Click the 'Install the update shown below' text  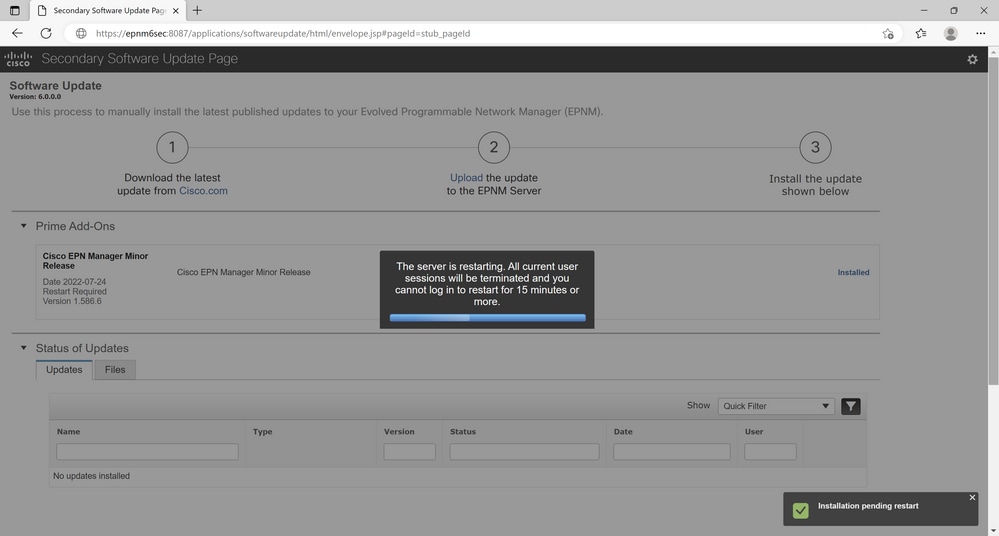point(816,185)
